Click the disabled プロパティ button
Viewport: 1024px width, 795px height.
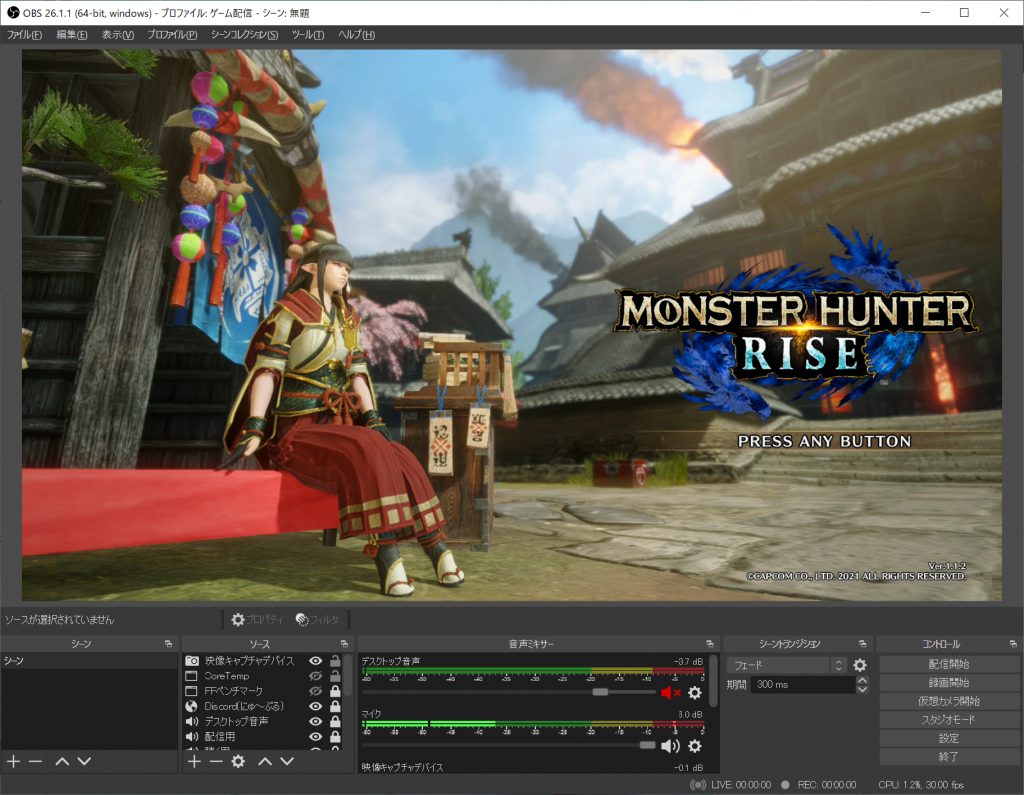(258, 619)
